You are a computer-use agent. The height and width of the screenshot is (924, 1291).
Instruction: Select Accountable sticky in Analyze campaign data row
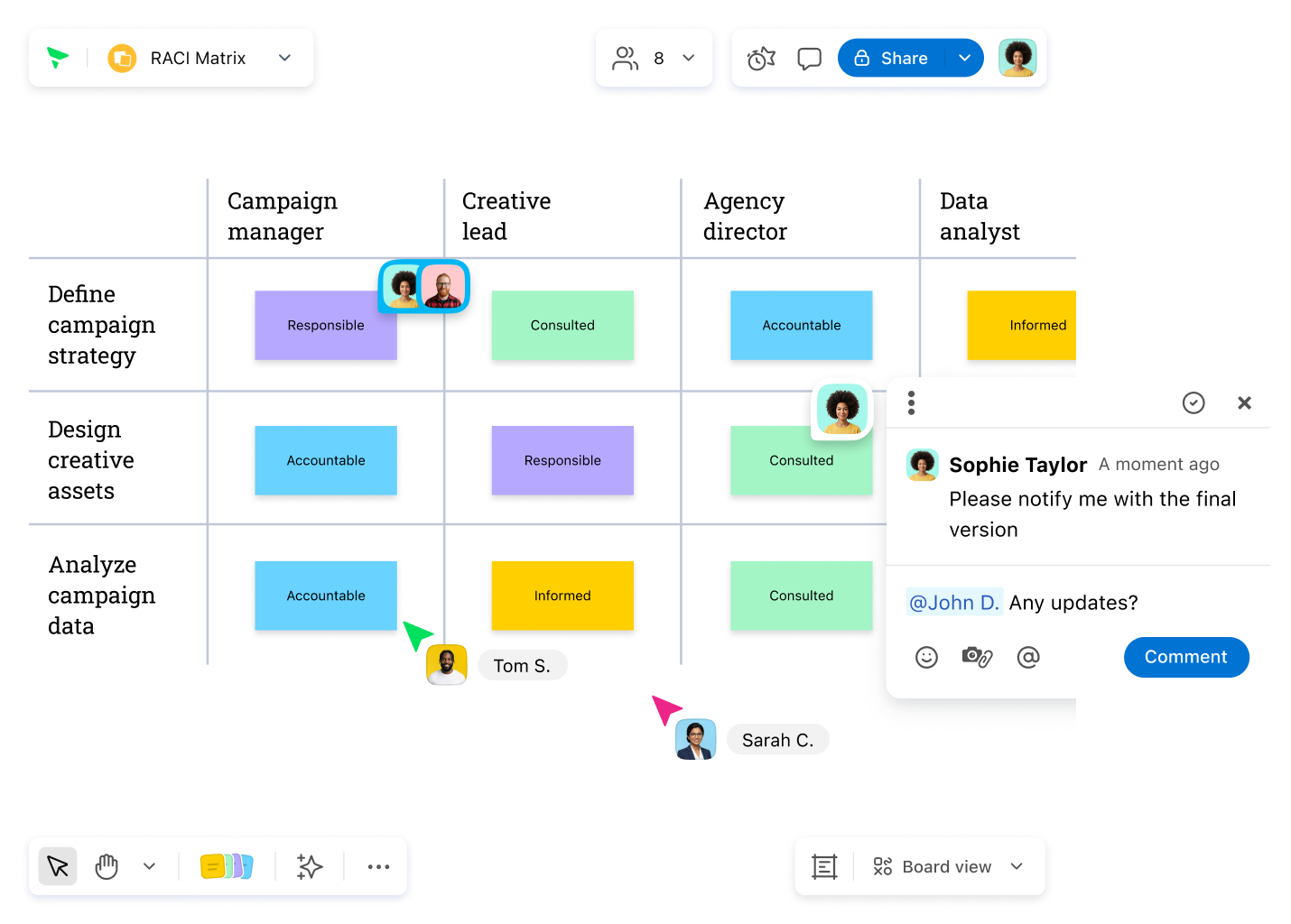pos(326,596)
